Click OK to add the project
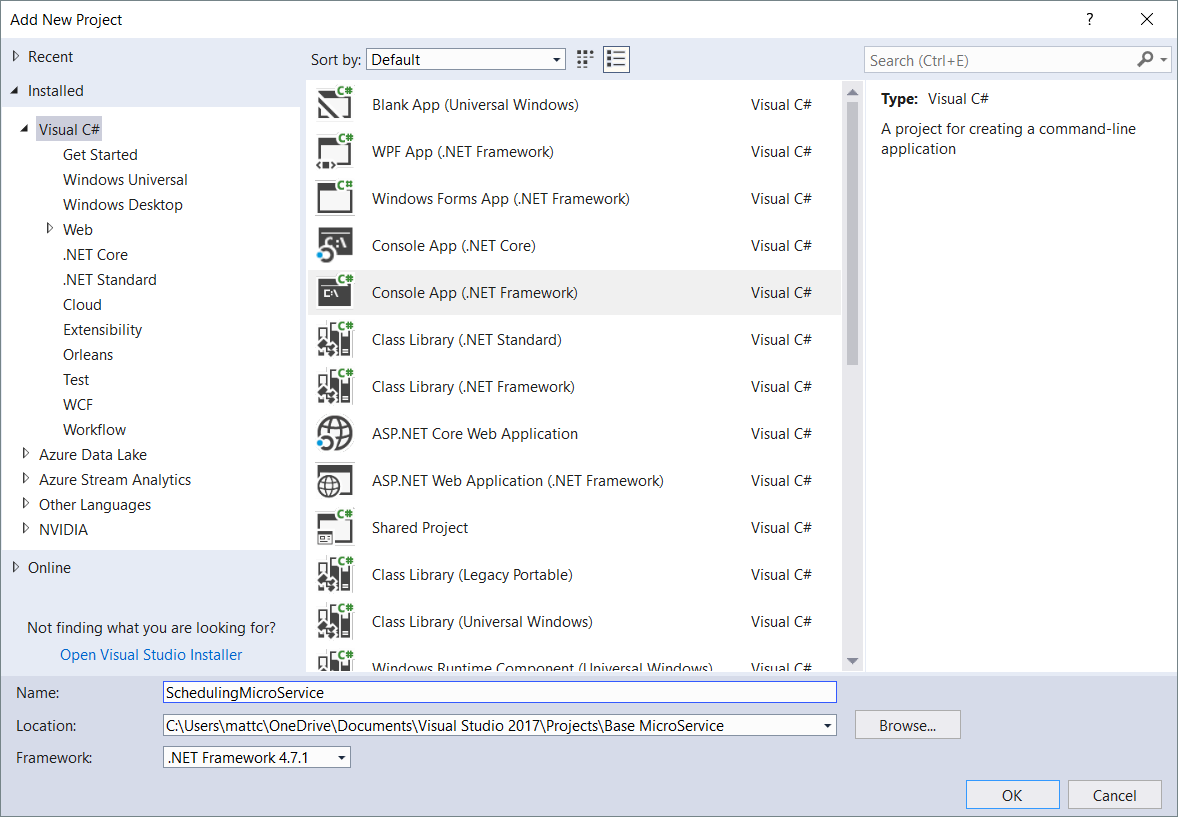Screen dimensions: 1178x817 pos(1012,795)
